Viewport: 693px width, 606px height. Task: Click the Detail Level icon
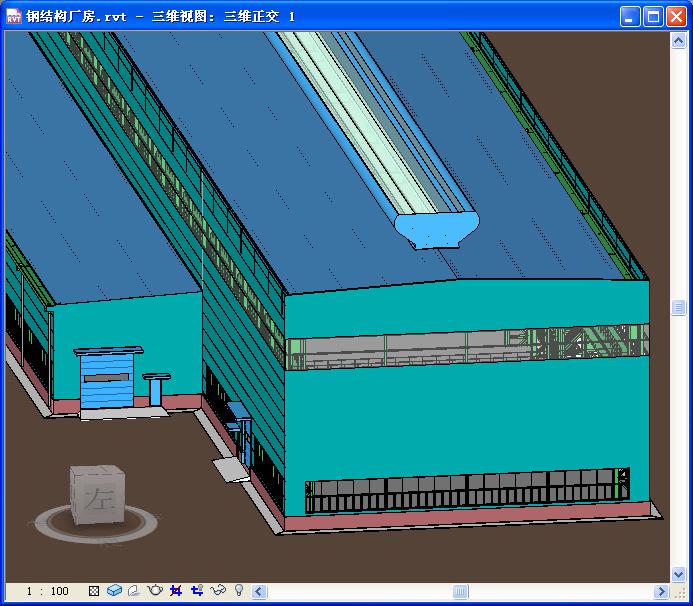point(94,591)
